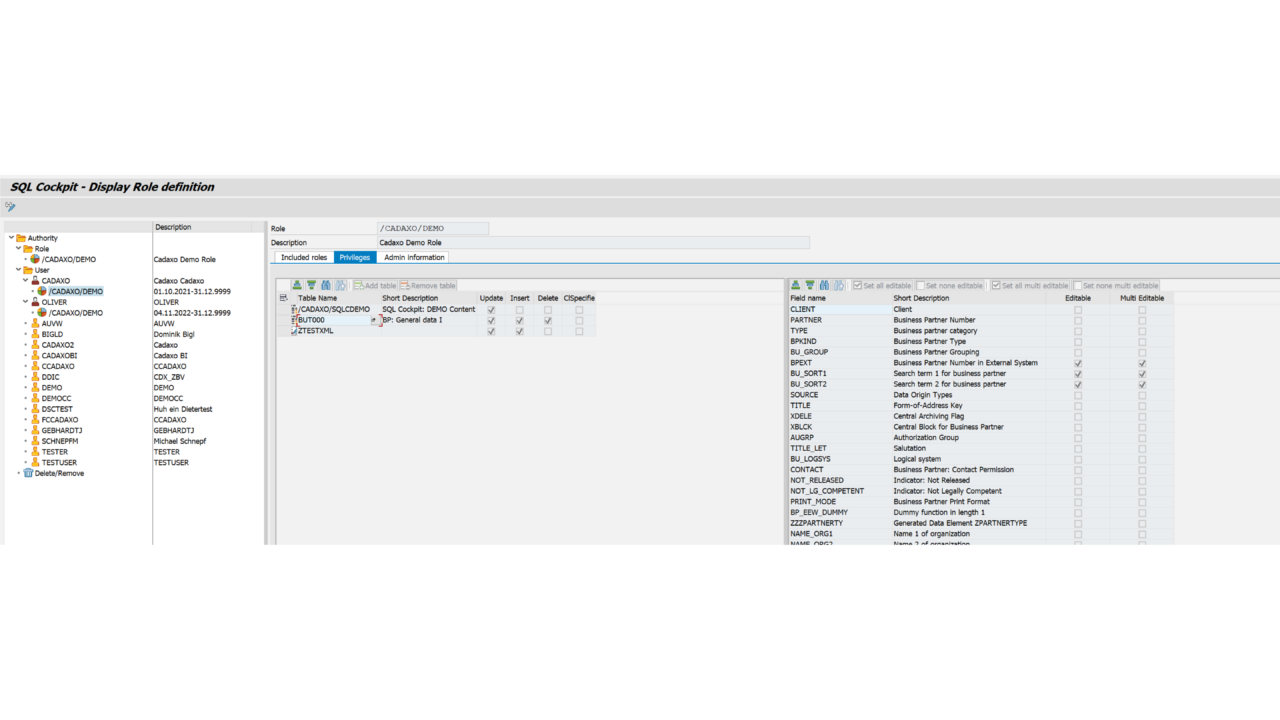Open the value help dropdown on BUT000 cell
The height and width of the screenshot is (720, 1280).
374,319
